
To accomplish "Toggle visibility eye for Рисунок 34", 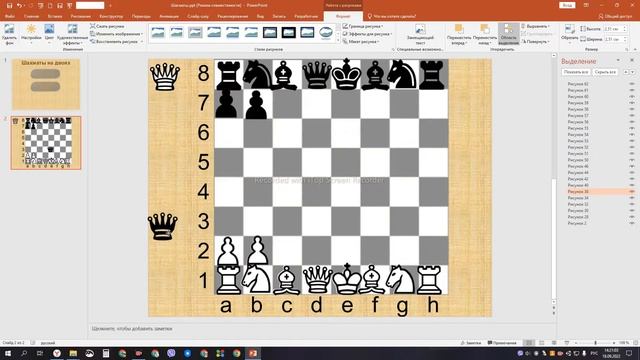I will coord(632,198).
